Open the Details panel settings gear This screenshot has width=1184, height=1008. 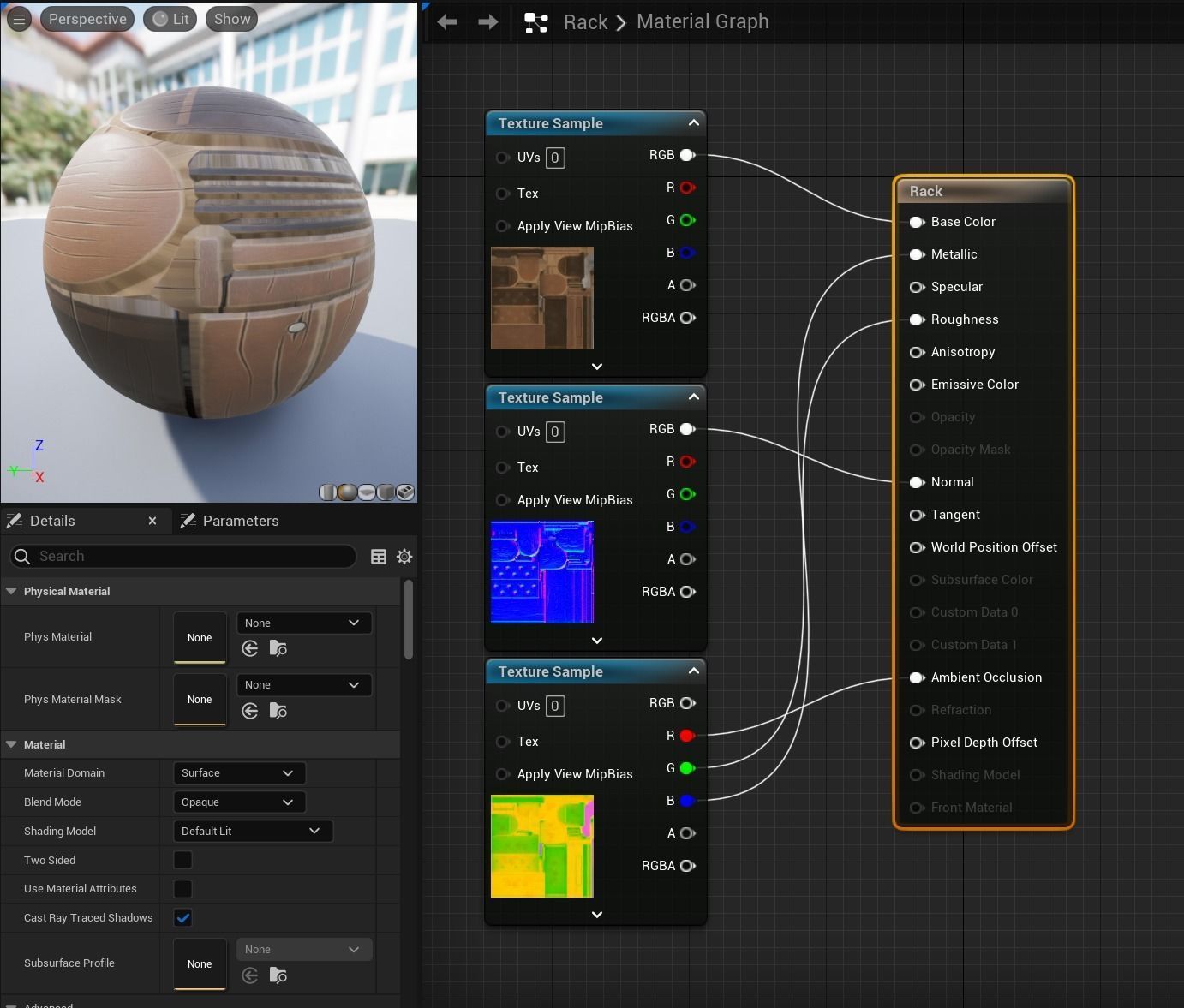404,557
